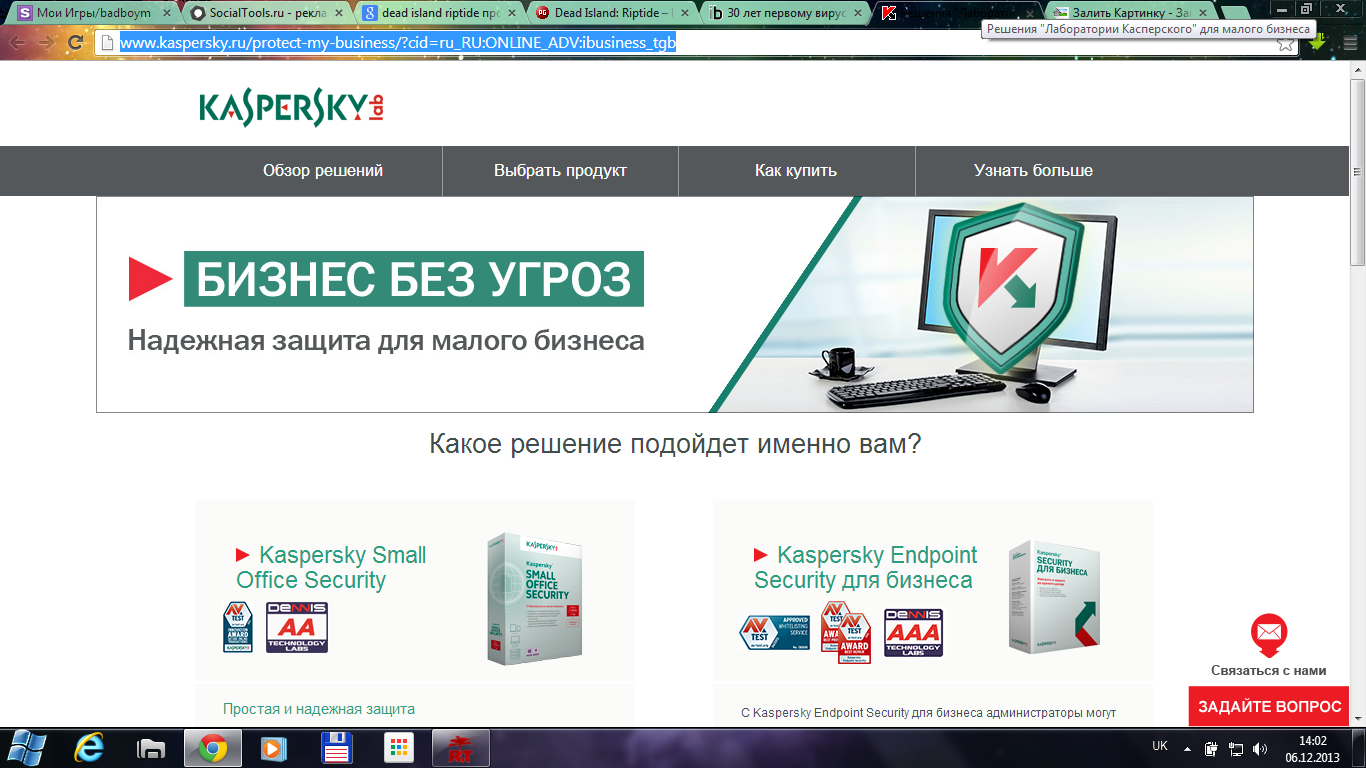Click the red envelope contact icon
Screen dimensions: 1366x768
pyautogui.click(x=1269, y=635)
